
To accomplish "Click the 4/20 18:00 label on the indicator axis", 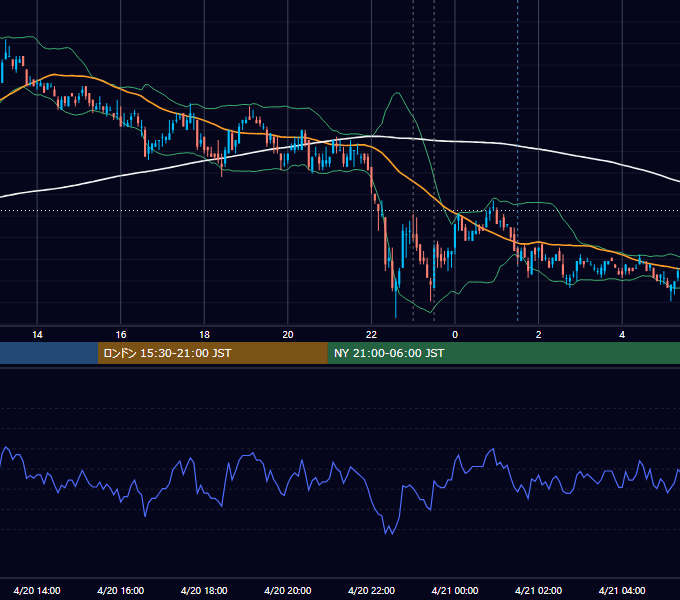I will 204,590.
